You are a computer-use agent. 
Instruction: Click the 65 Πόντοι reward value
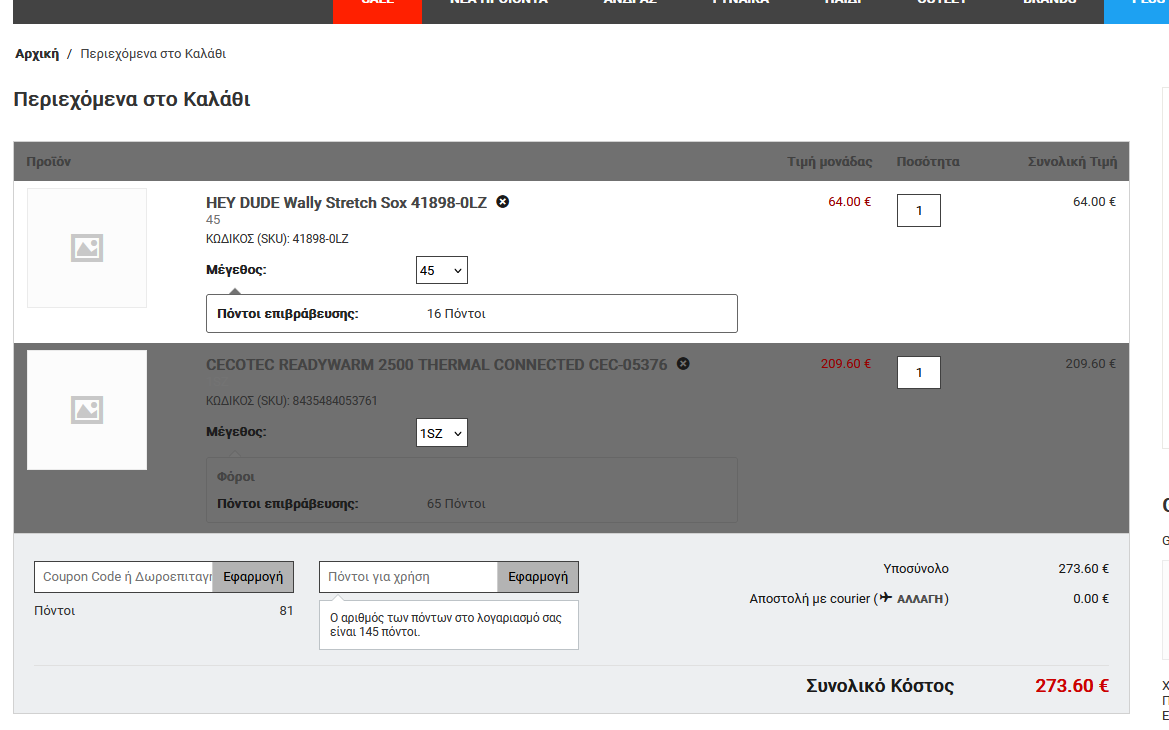pos(456,504)
